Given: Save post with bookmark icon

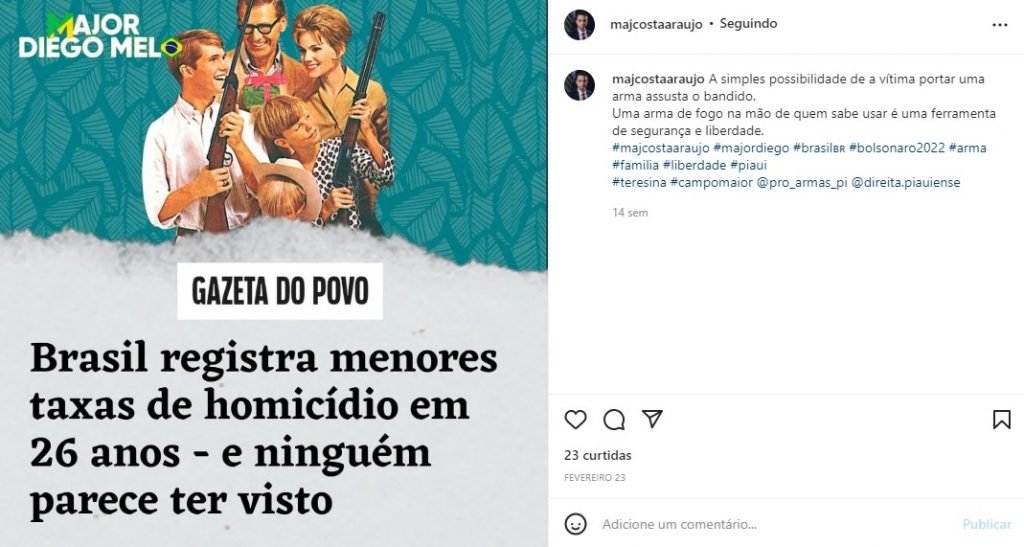Looking at the screenshot, I should pos(1002,420).
